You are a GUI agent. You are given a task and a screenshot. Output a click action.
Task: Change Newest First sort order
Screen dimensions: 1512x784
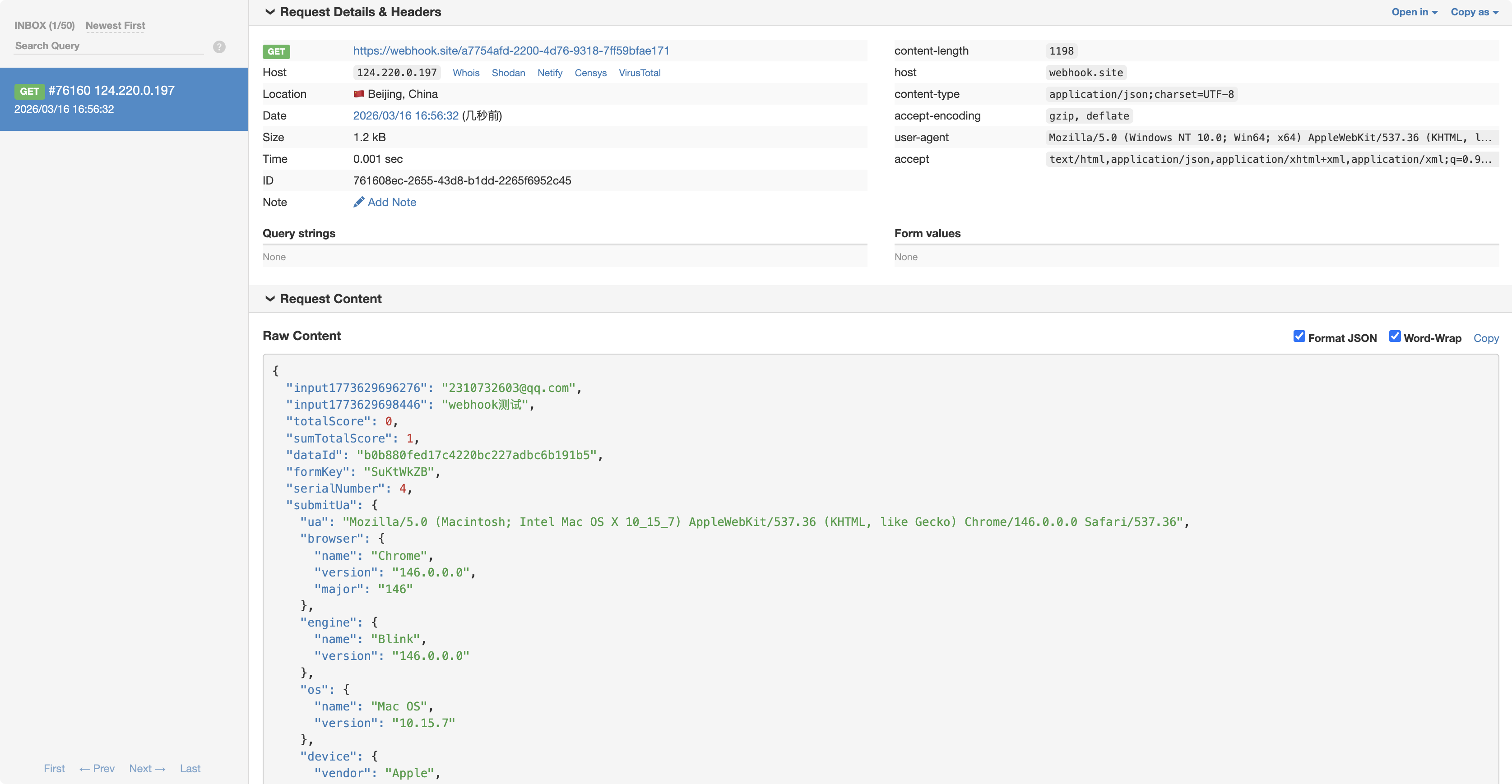tap(115, 25)
